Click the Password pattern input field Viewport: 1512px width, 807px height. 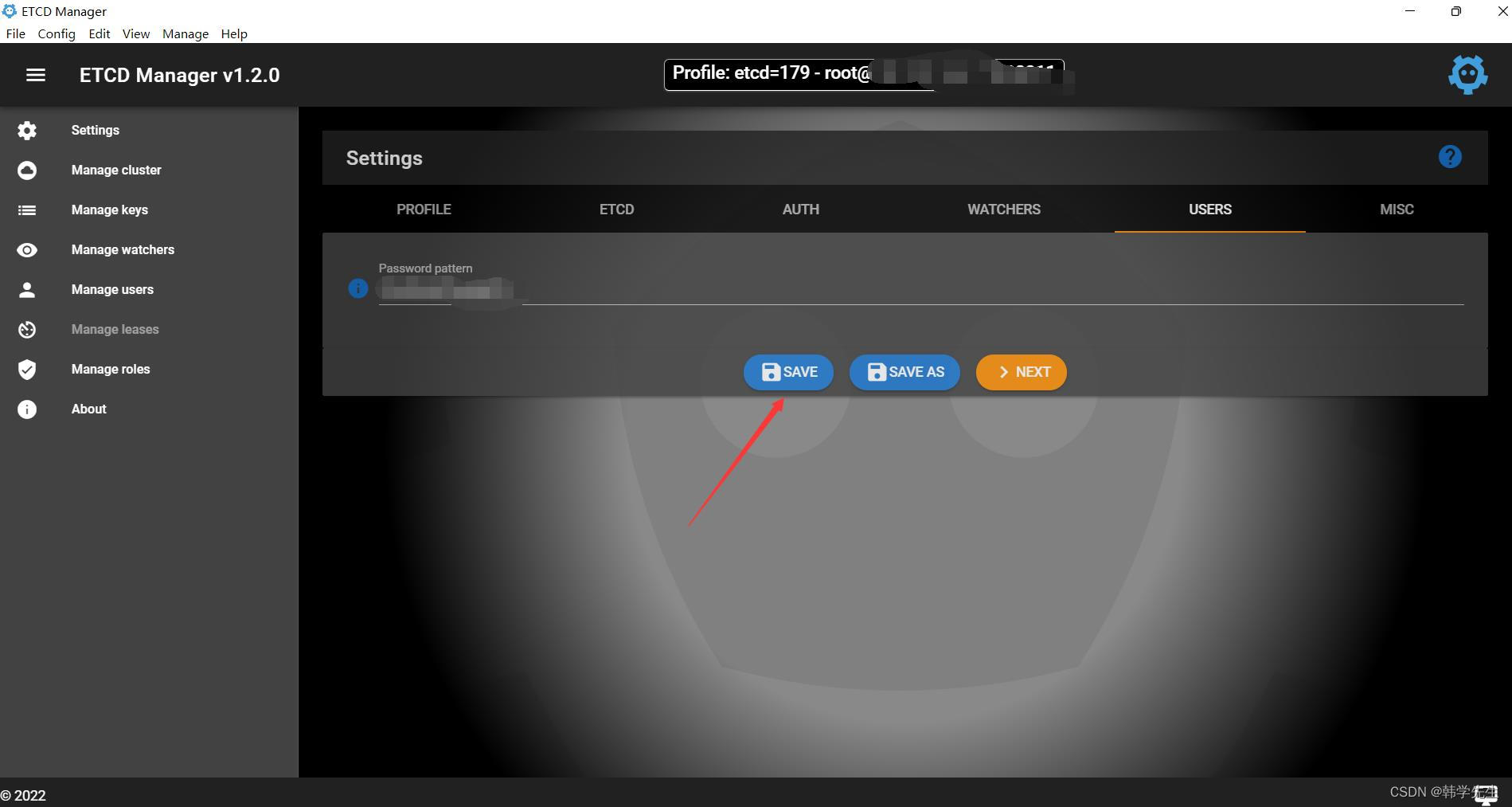(x=921, y=292)
